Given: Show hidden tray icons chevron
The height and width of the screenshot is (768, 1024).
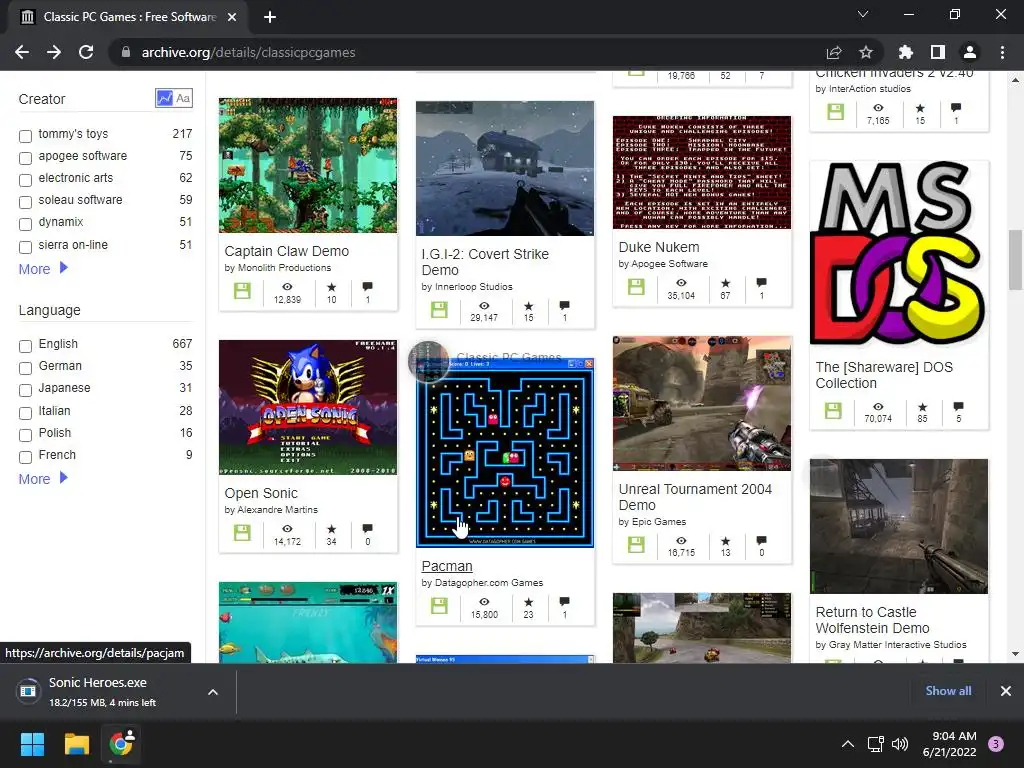Looking at the screenshot, I should pos(848,744).
